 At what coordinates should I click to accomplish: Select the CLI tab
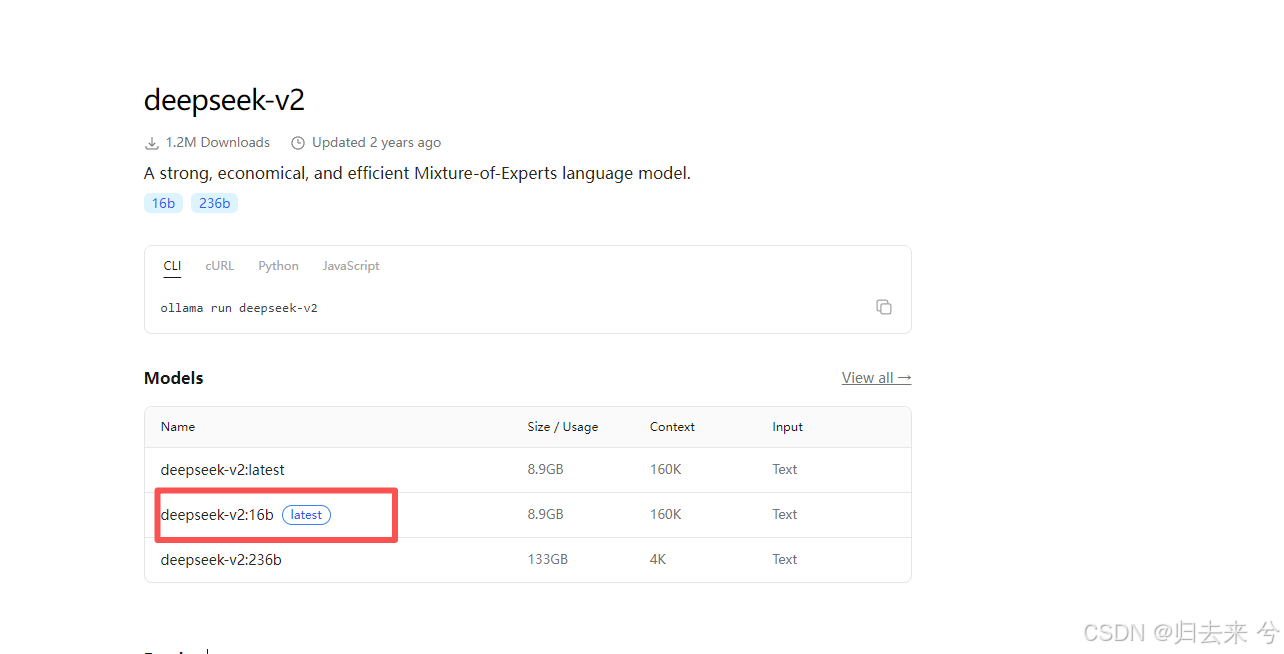[x=172, y=266]
